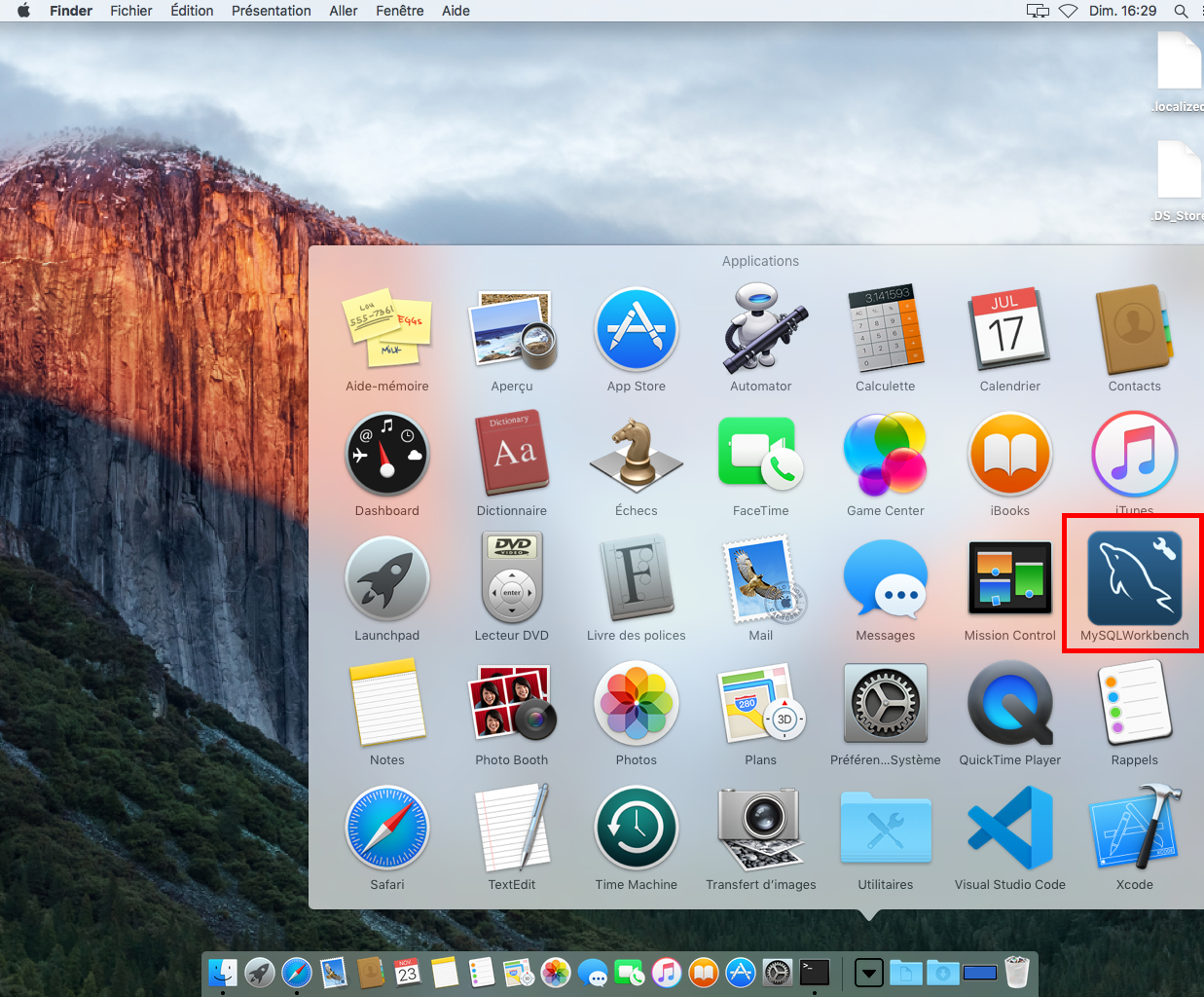The height and width of the screenshot is (997, 1204).
Task: Open the Échecs chess app
Action: click(x=636, y=455)
